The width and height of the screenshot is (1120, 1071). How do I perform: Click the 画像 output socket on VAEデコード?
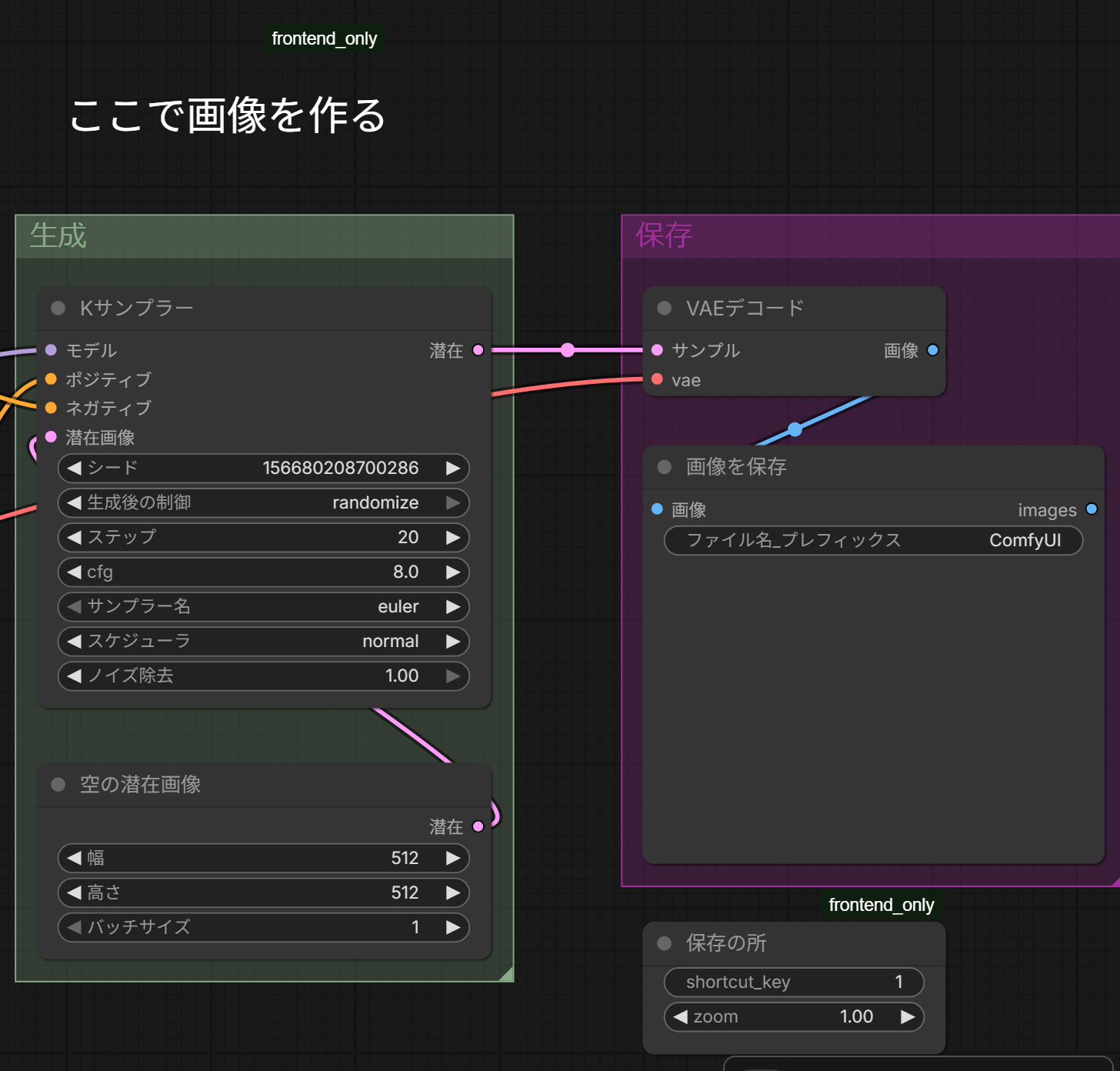click(x=933, y=350)
